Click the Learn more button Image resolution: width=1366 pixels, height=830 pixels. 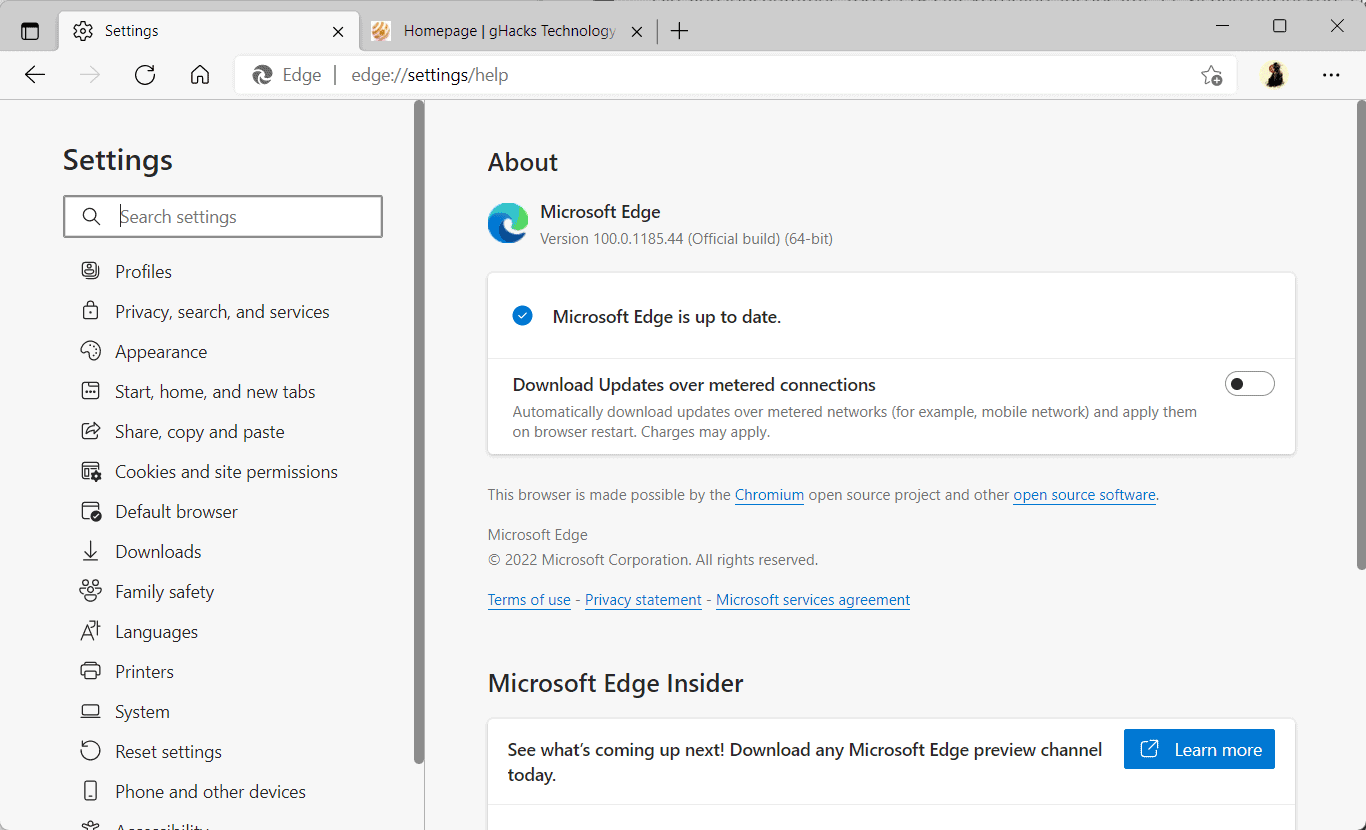(1199, 749)
